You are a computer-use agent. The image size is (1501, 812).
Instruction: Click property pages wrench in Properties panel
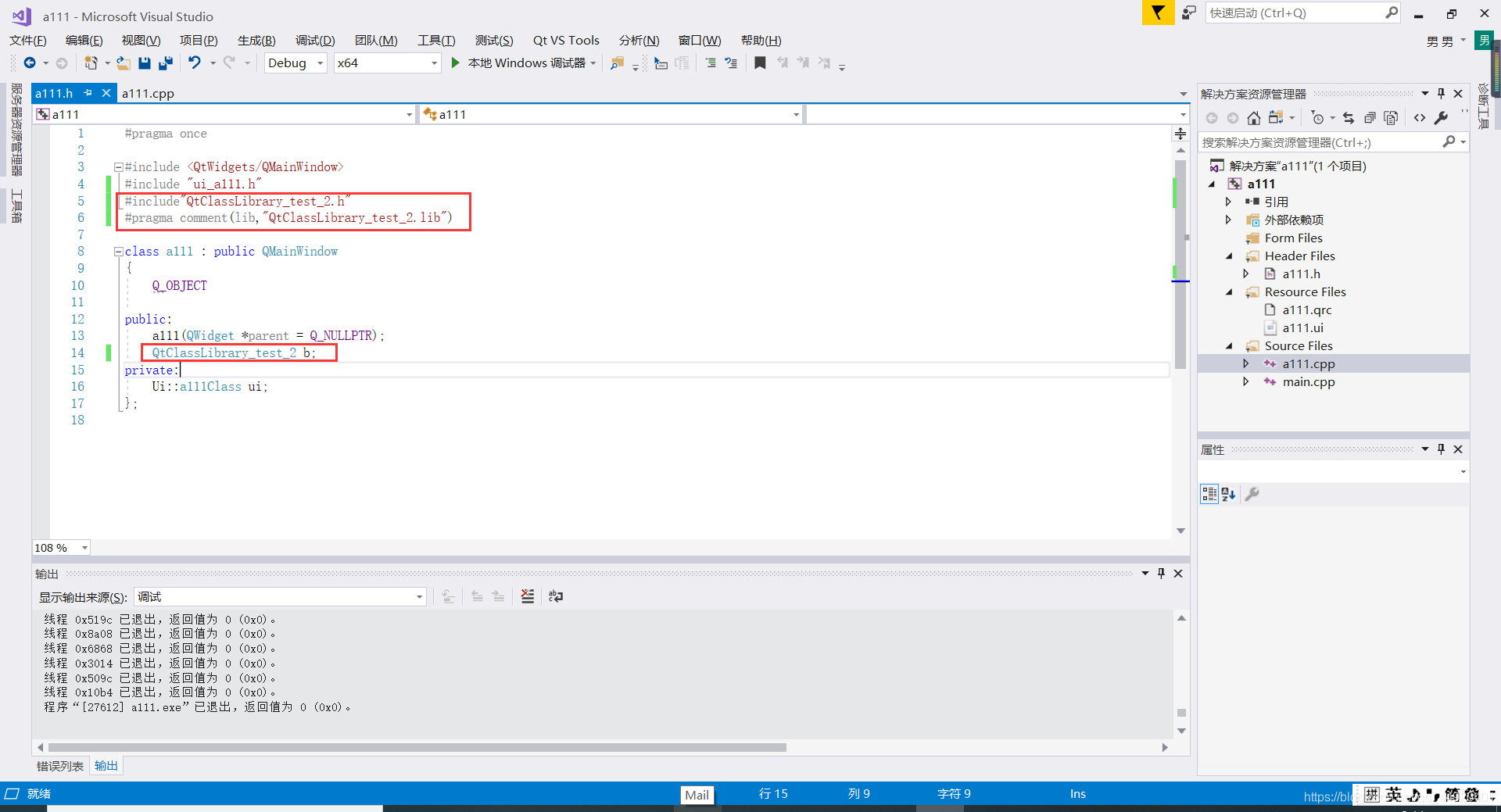[1252, 494]
